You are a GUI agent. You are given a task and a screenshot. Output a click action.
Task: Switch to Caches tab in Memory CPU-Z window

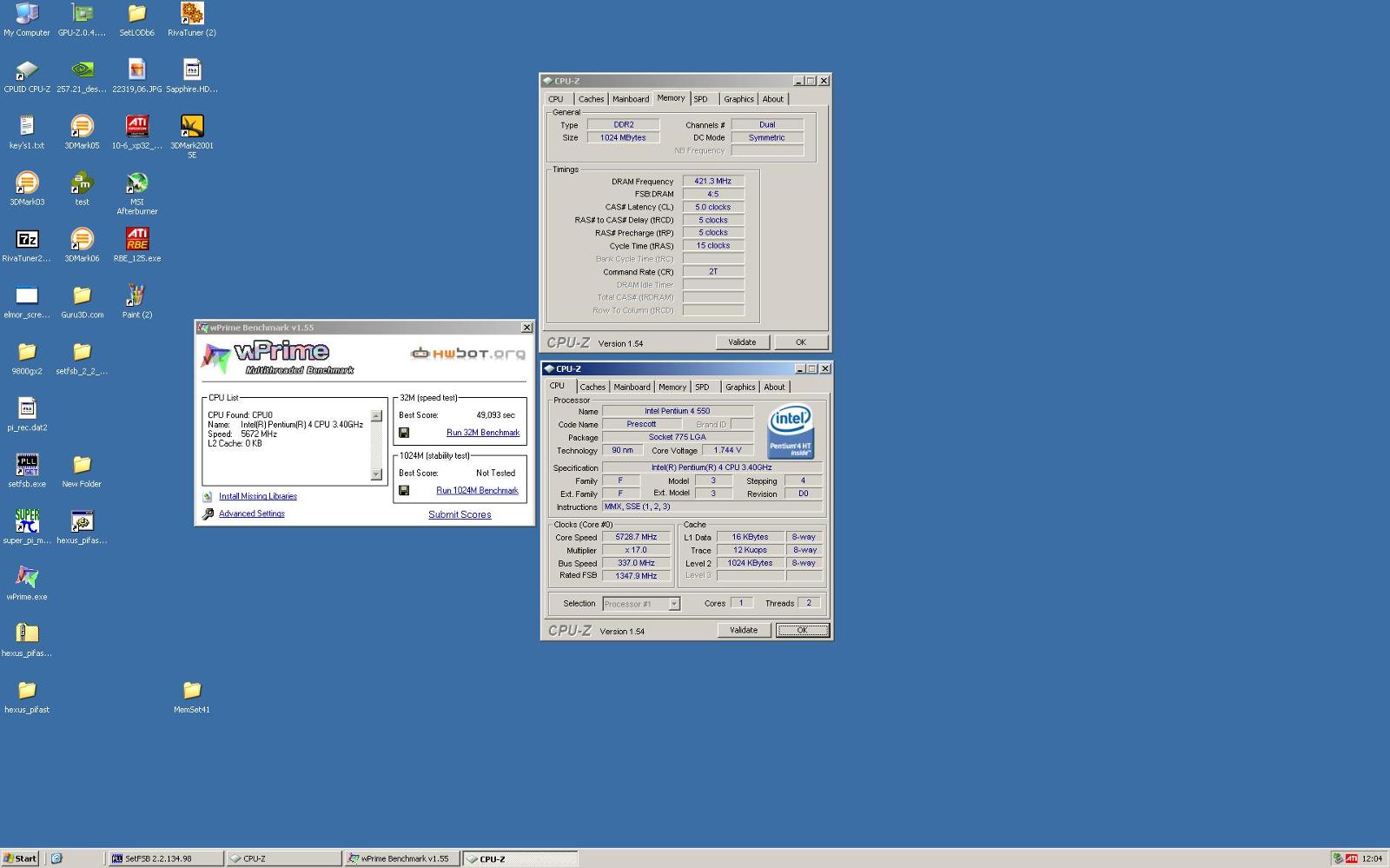591,99
